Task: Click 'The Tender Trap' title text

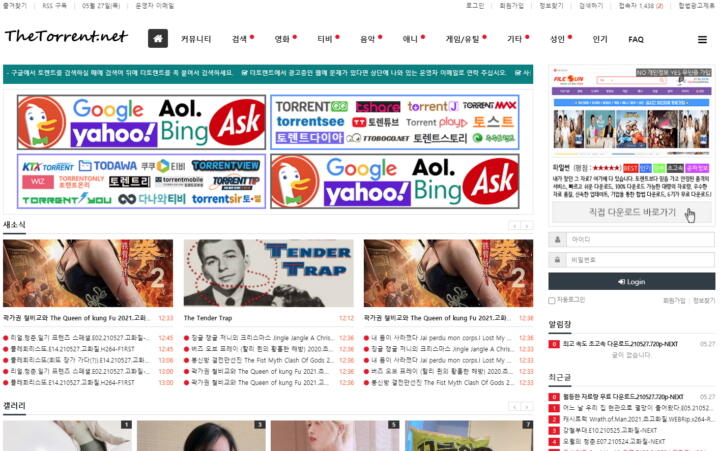Action: point(208,318)
